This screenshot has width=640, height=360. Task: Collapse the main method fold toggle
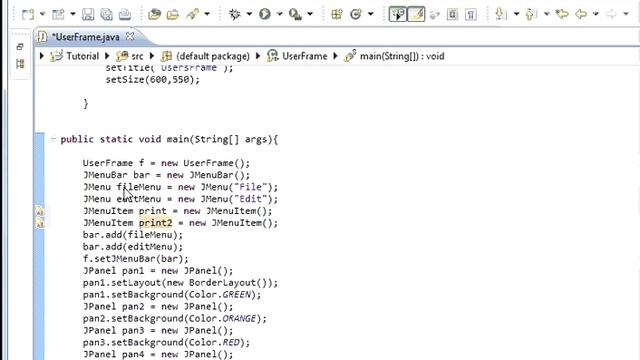pyautogui.click(x=53, y=139)
